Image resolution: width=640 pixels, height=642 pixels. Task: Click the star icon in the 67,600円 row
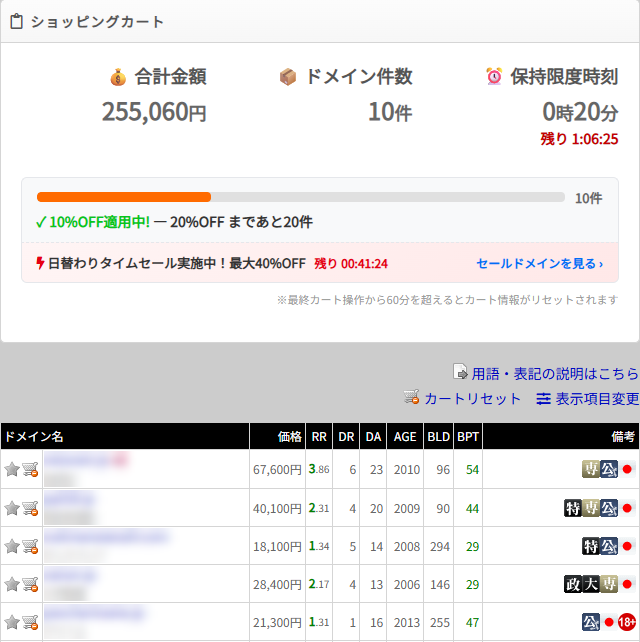12,469
